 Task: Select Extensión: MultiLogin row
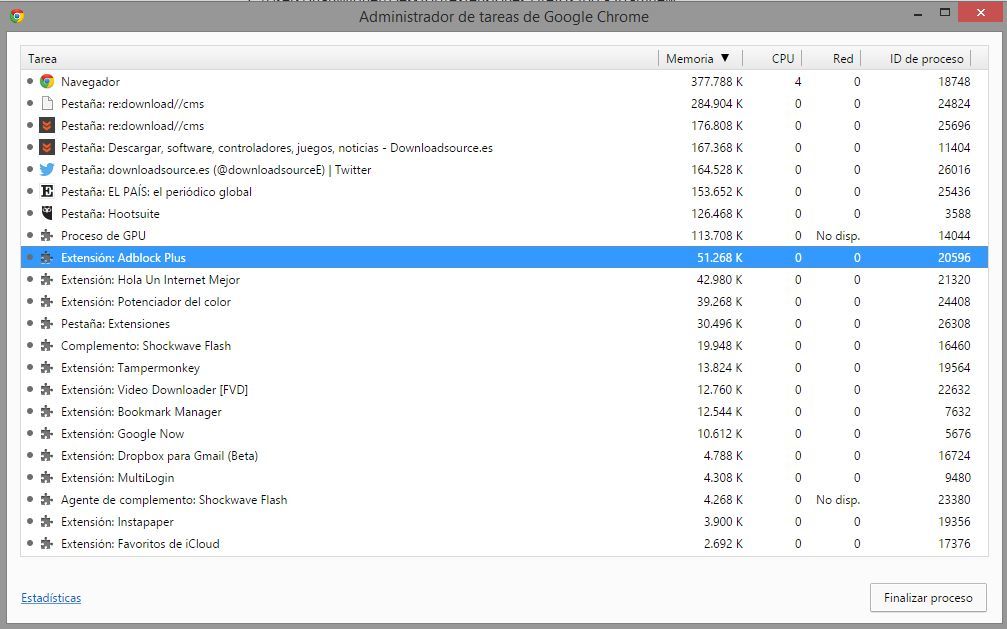[504, 477]
